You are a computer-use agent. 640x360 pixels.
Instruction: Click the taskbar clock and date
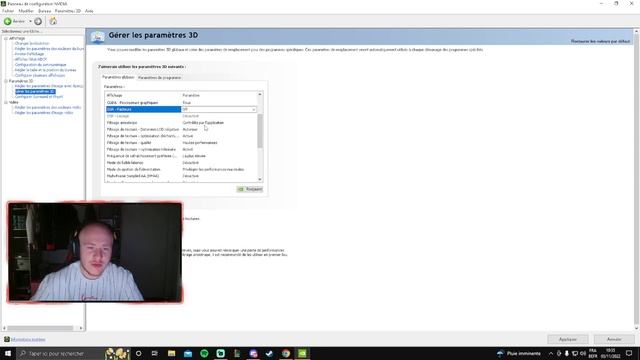pos(610,353)
